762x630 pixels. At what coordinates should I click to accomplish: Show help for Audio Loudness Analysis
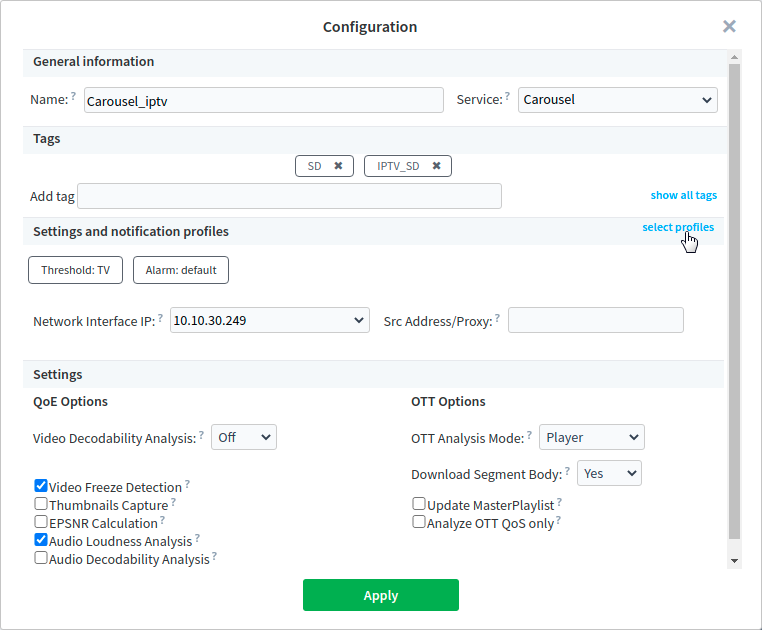(x=197, y=537)
